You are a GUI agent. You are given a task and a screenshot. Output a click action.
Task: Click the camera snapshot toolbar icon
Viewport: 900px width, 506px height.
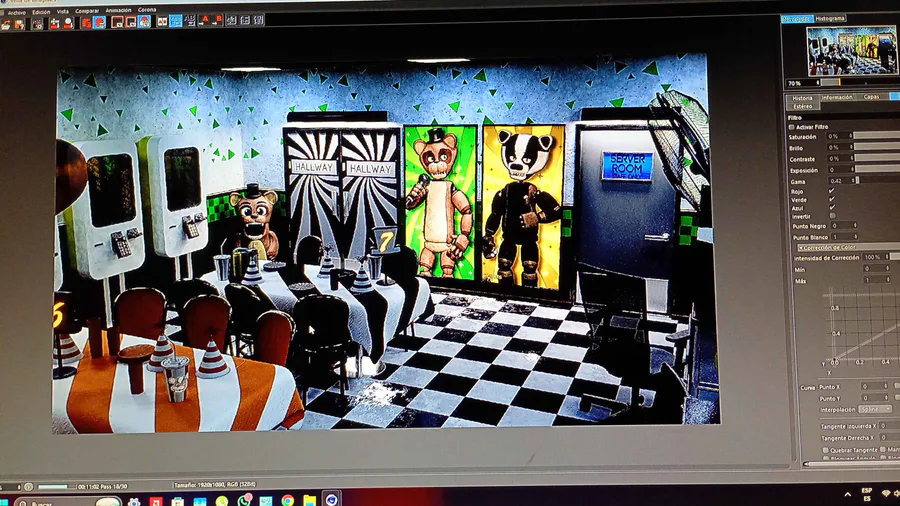pyautogui.click(x=37, y=24)
